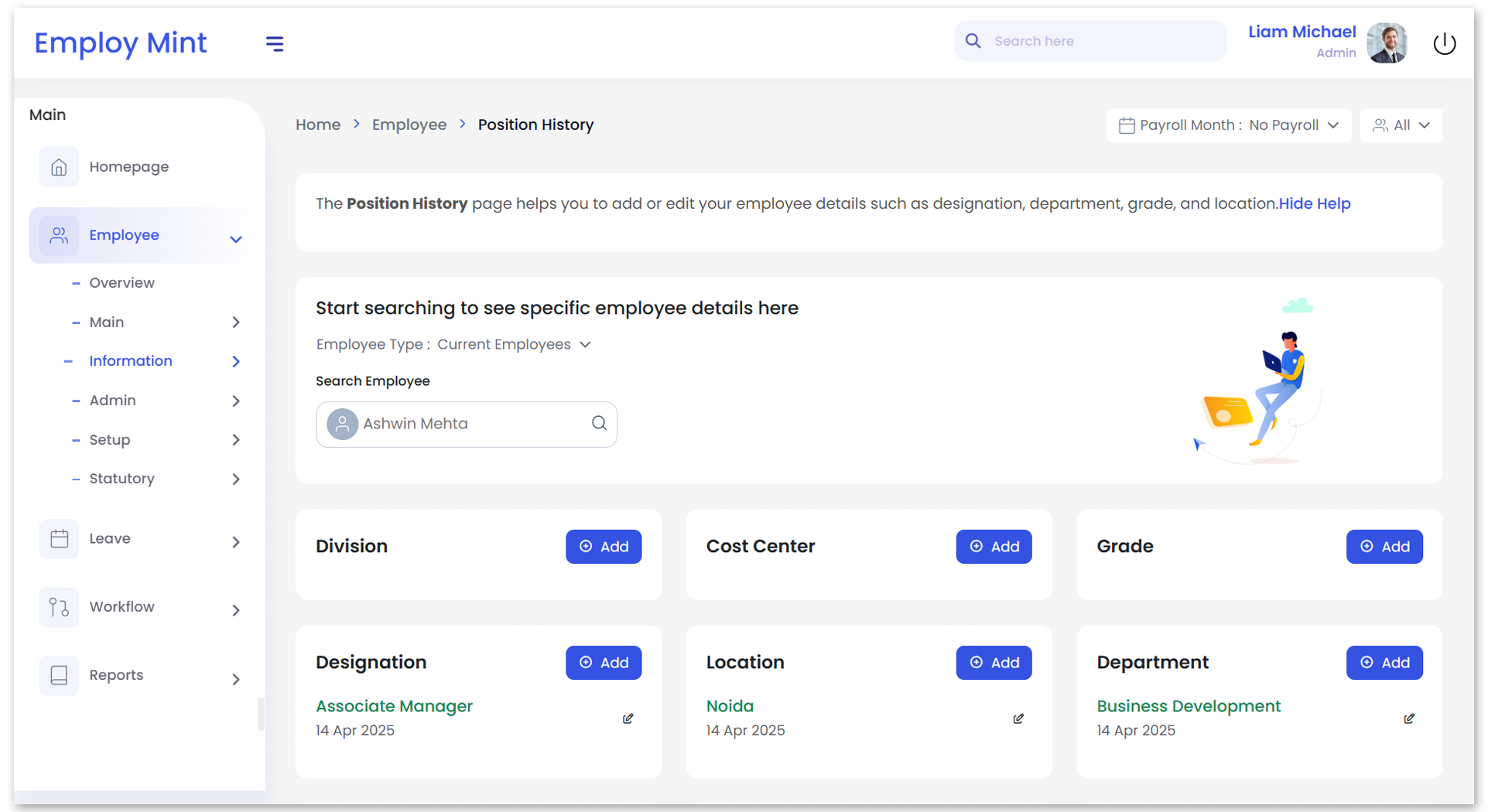Open the Homepage sidebar icon
This screenshot has width=1488, height=812.
click(59, 167)
